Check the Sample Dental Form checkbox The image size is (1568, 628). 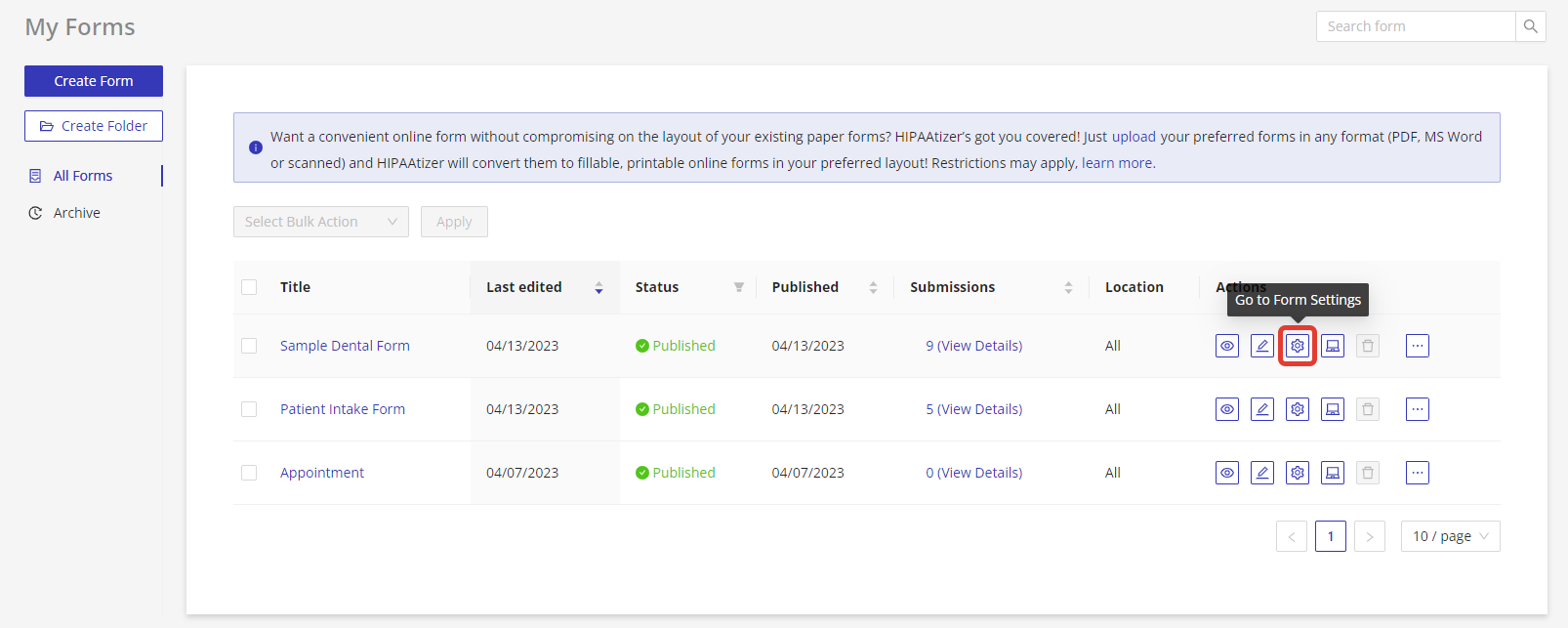(x=249, y=346)
